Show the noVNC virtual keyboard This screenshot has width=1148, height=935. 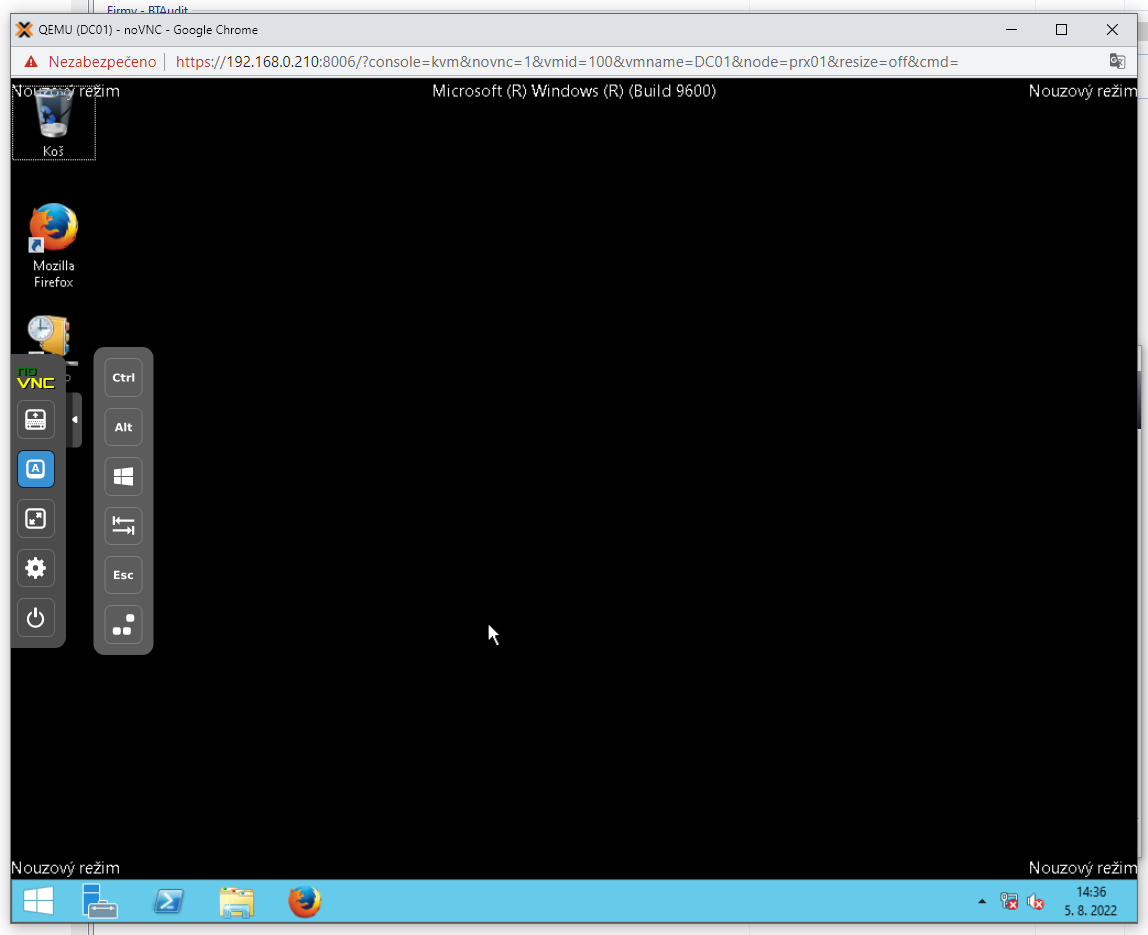point(36,419)
